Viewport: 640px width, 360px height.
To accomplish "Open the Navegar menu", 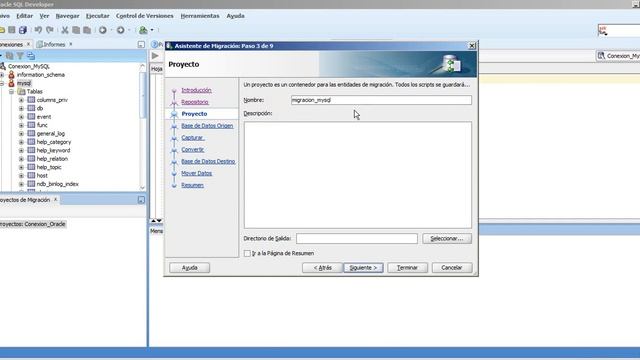I will tap(67, 16).
